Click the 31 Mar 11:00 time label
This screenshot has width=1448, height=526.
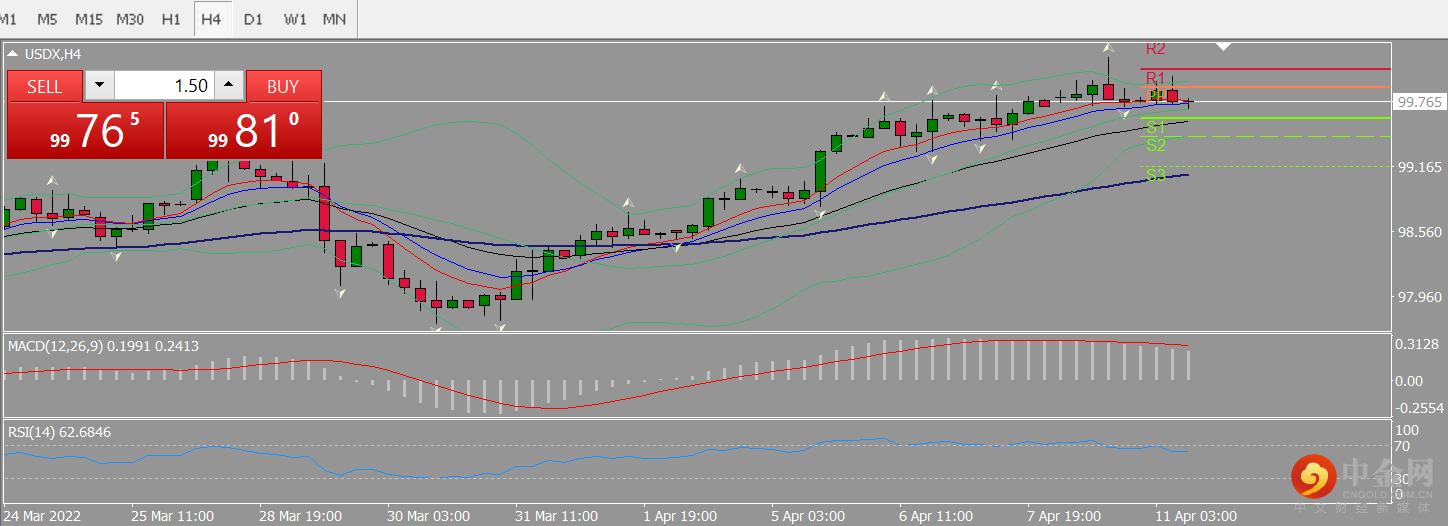point(558,516)
